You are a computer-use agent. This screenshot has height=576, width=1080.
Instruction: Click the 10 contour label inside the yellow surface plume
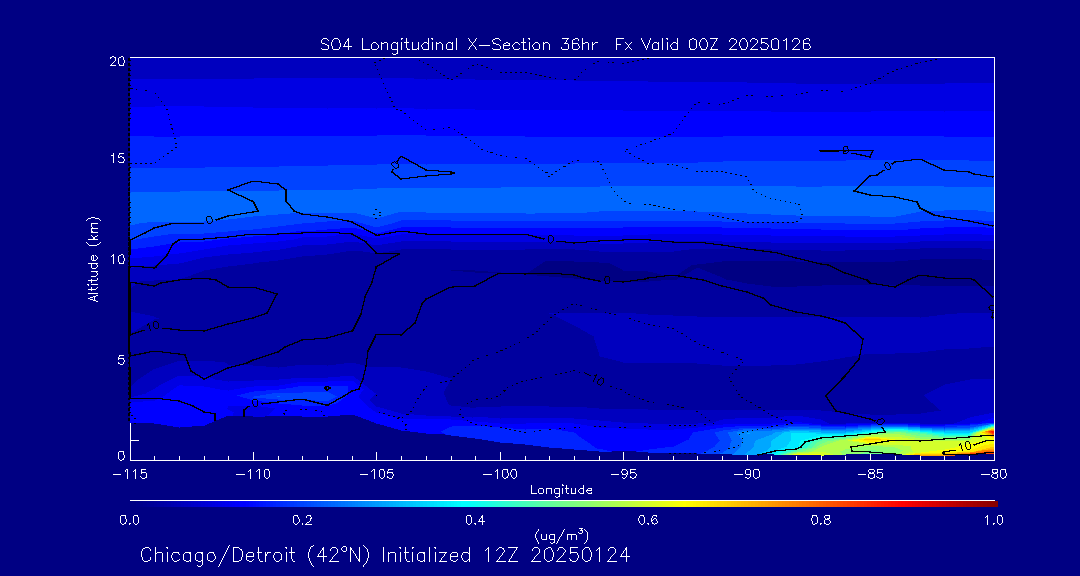[964, 446]
